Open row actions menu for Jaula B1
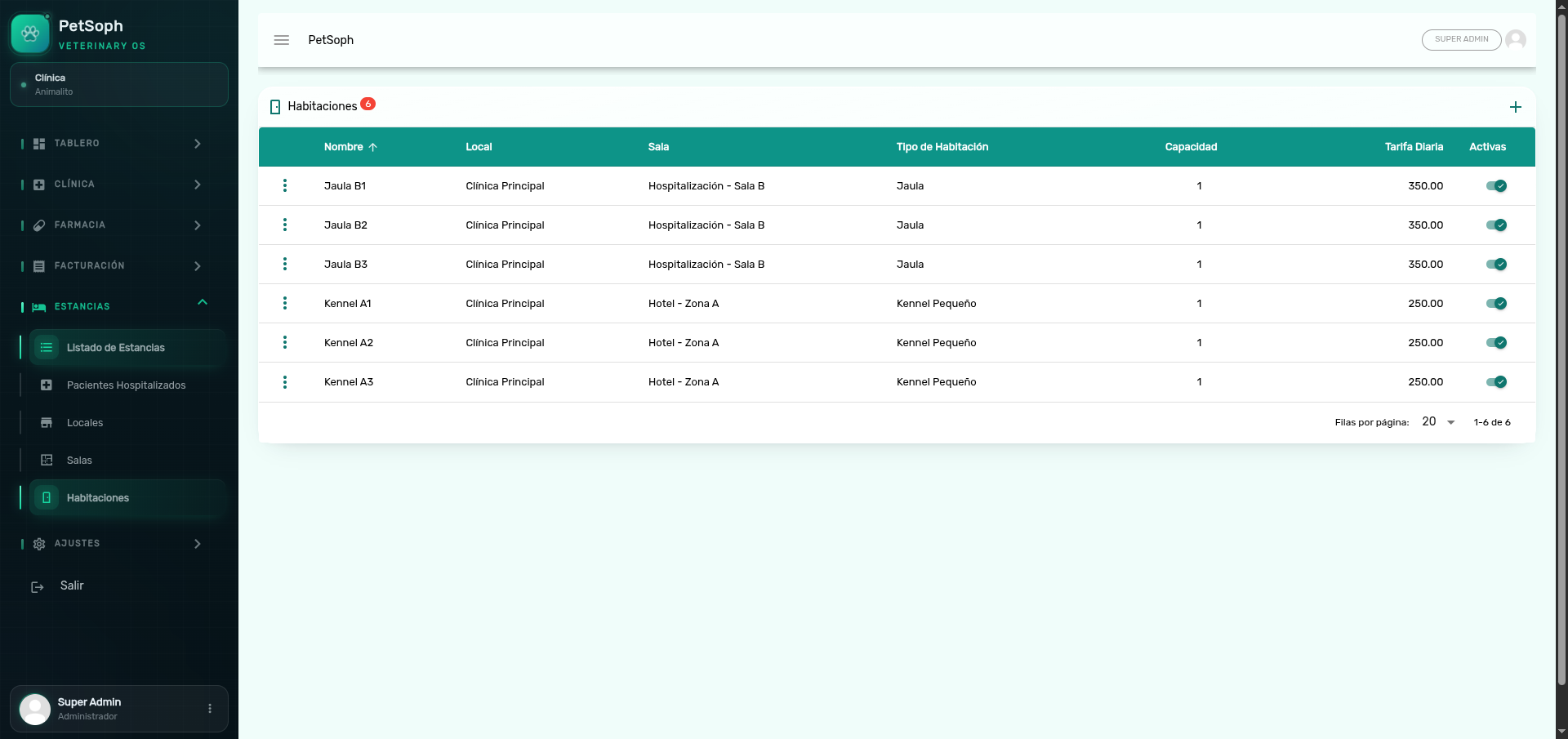1568x739 pixels. pos(285,186)
